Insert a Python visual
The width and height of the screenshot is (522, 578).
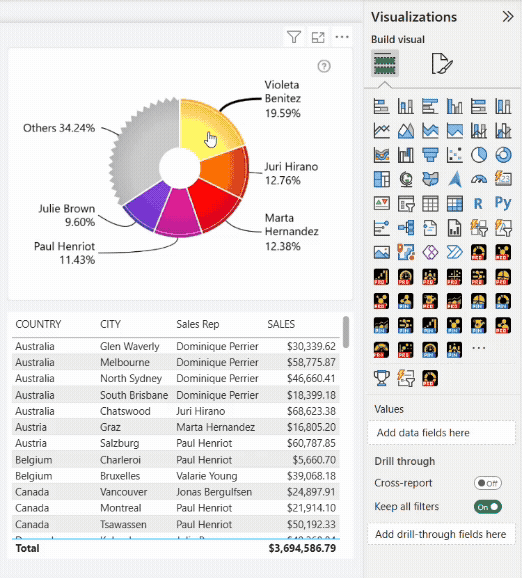click(503, 203)
